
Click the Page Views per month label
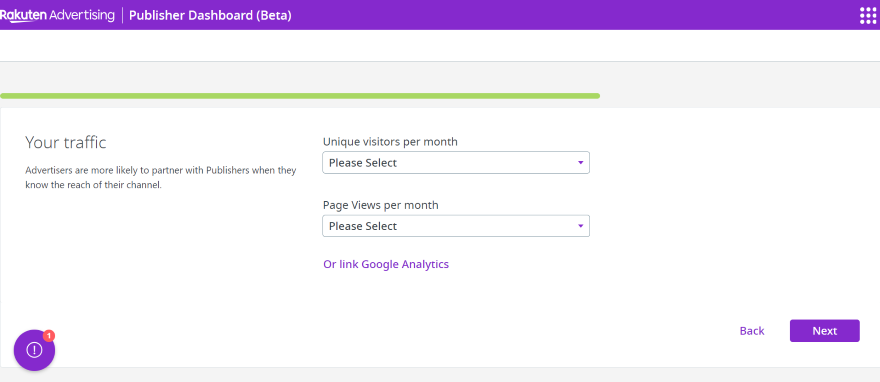tap(381, 205)
